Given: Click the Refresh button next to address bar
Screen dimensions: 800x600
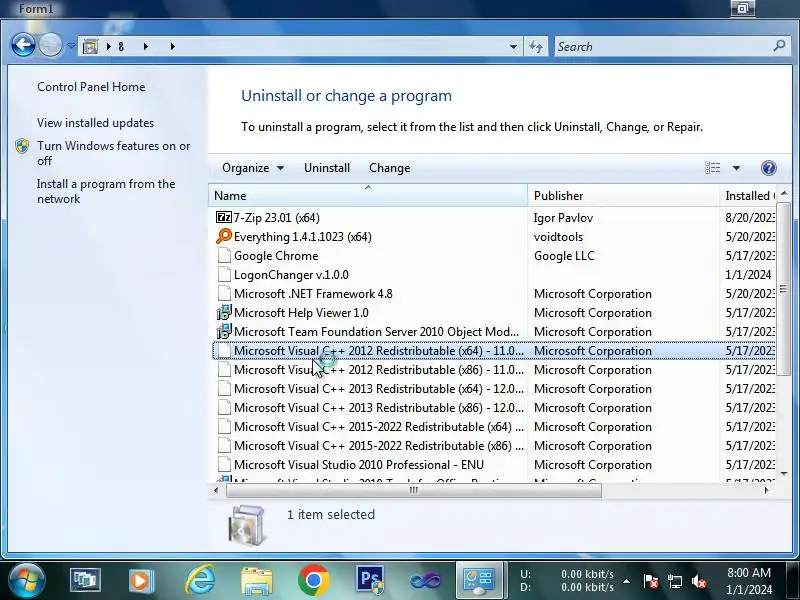Looking at the screenshot, I should (536, 46).
